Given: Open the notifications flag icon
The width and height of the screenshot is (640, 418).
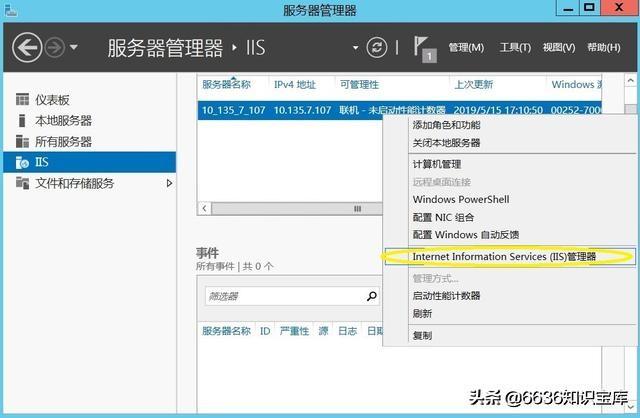Looking at the screenshot, I should pyautogui.click(x=424, y=48).
